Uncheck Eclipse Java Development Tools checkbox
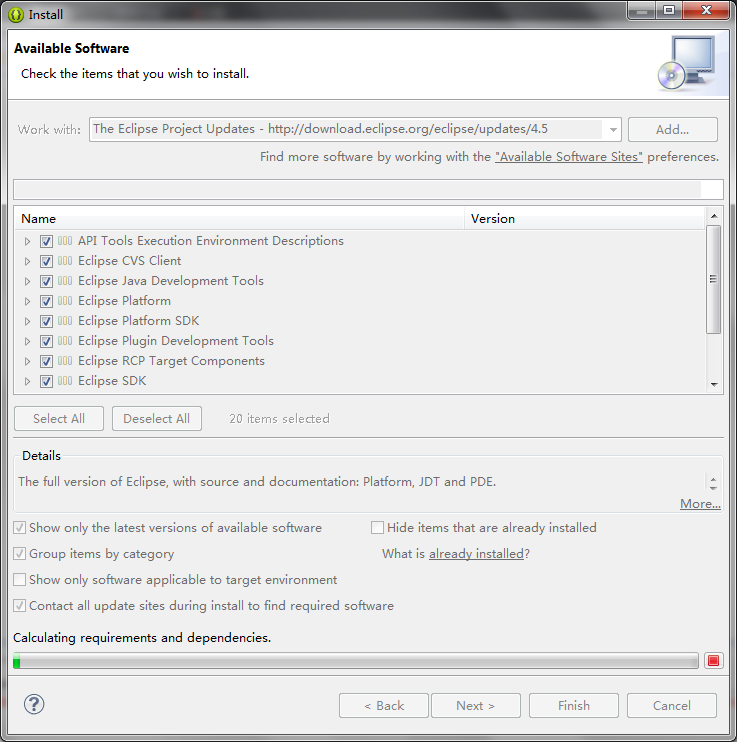Viewport: 737px width, 742px height. point(46,281)
